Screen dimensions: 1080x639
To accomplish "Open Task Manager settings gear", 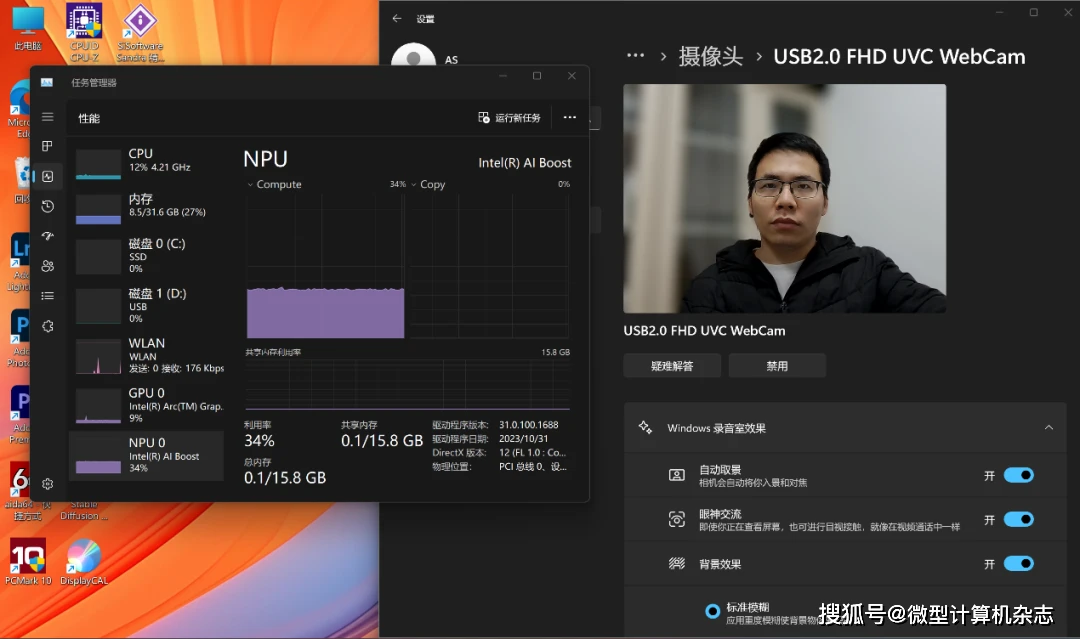I will click(46, 483).
